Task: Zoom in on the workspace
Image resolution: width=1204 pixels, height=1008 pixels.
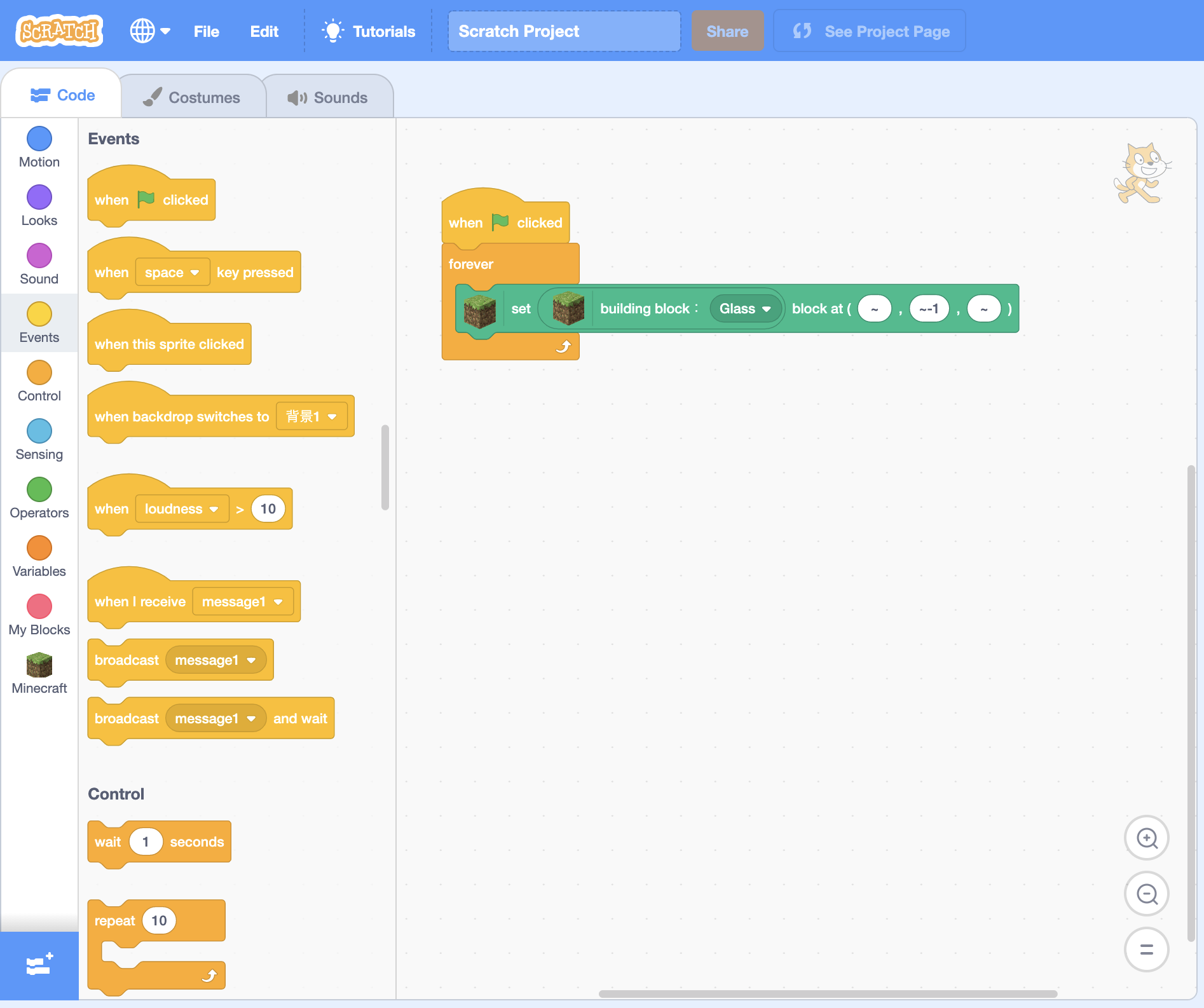Action: (1146, 838)
